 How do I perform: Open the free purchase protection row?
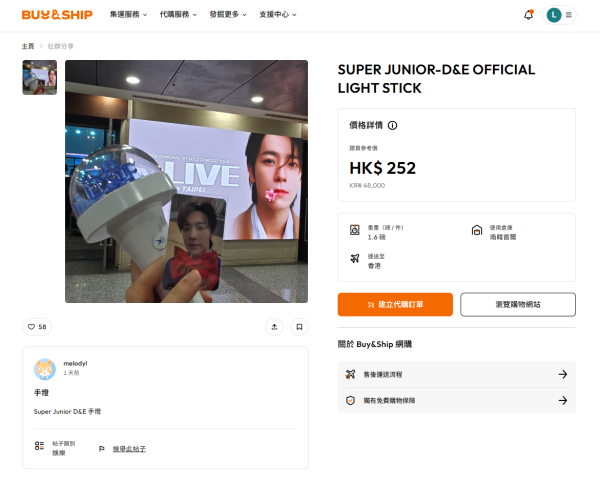point(457,400)
